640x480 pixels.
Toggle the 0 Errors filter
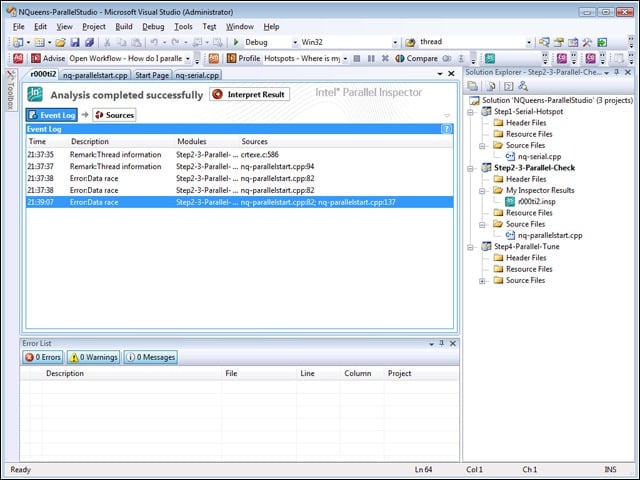43,357
